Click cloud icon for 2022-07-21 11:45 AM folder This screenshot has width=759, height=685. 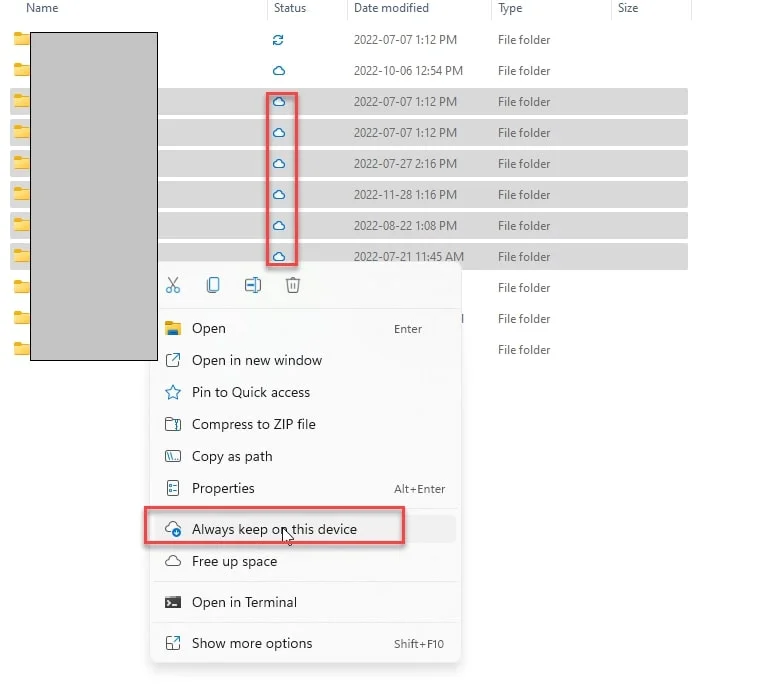tap(279, 256)
